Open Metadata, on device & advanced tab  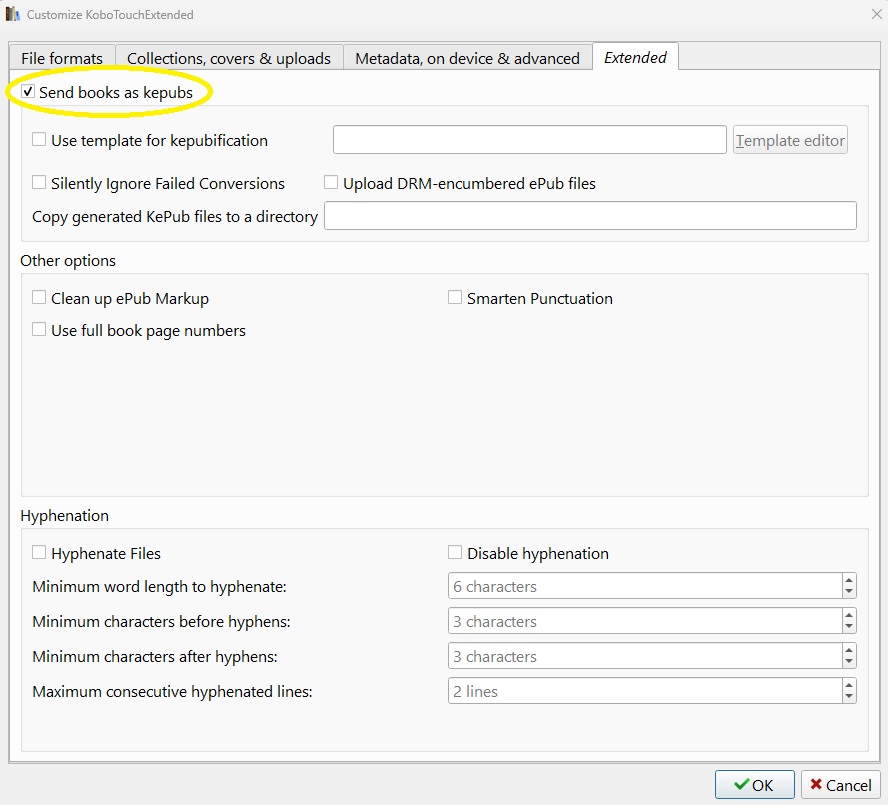click(467, 58)
